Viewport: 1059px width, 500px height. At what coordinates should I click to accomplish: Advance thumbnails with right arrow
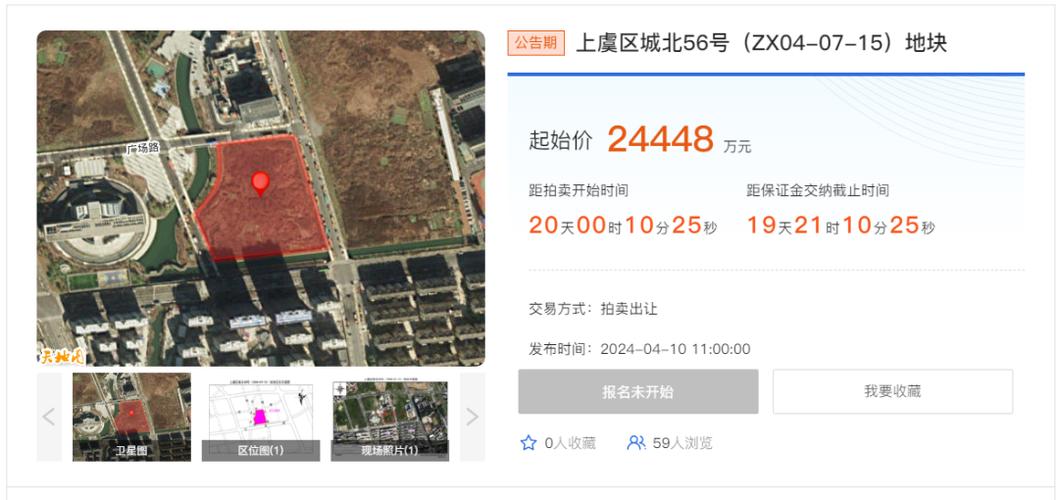(x=472, y=417)
